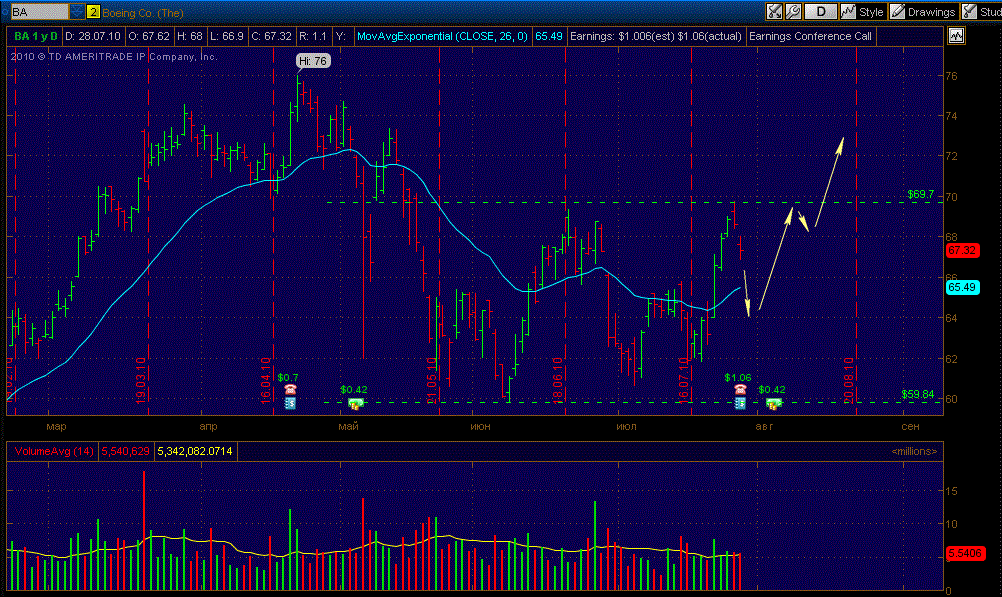Click the cyan 65.49 moving average price label
This screenshot has width=1002, height=597.
(962, 288)
